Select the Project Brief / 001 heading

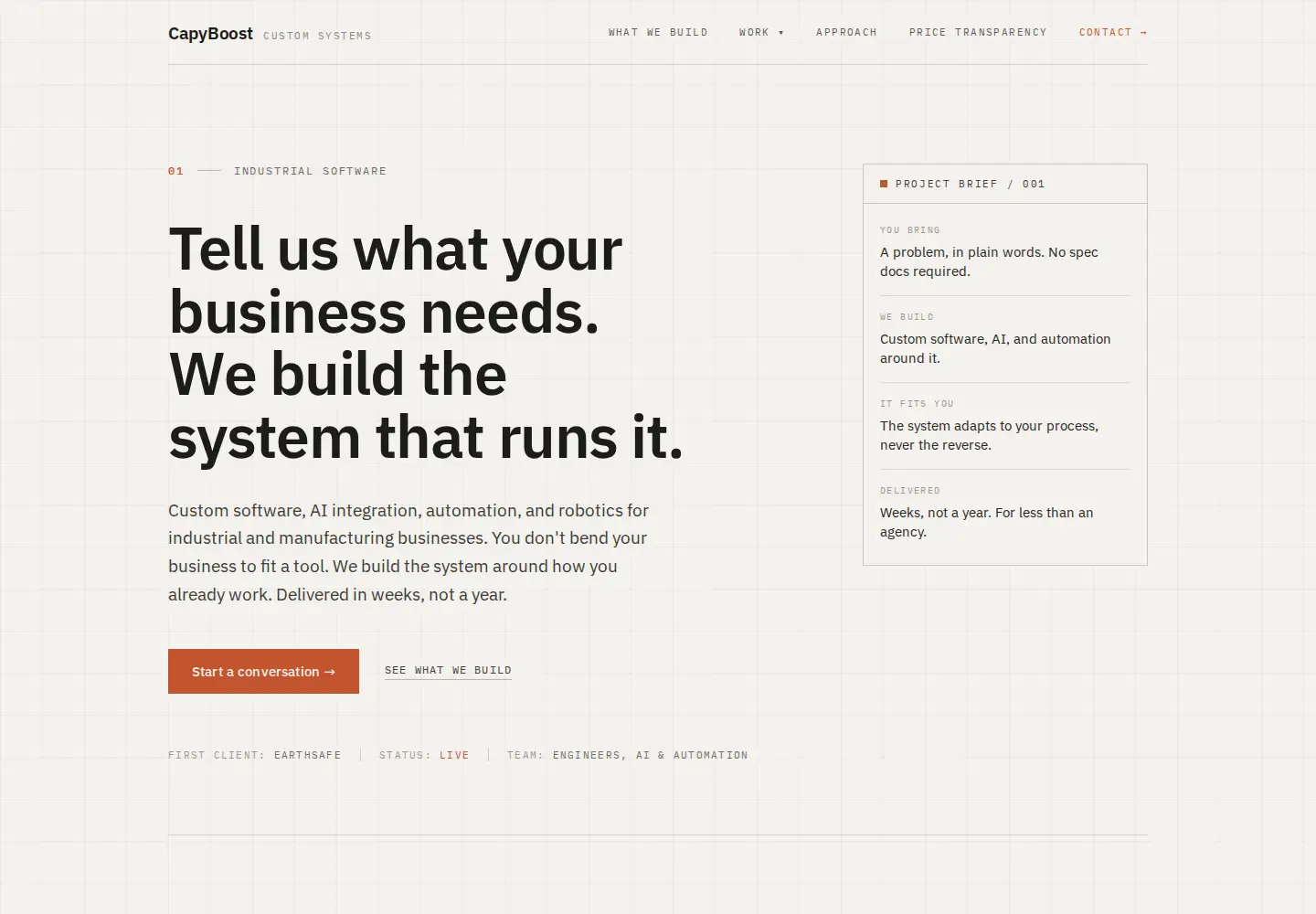click(970, 184)
